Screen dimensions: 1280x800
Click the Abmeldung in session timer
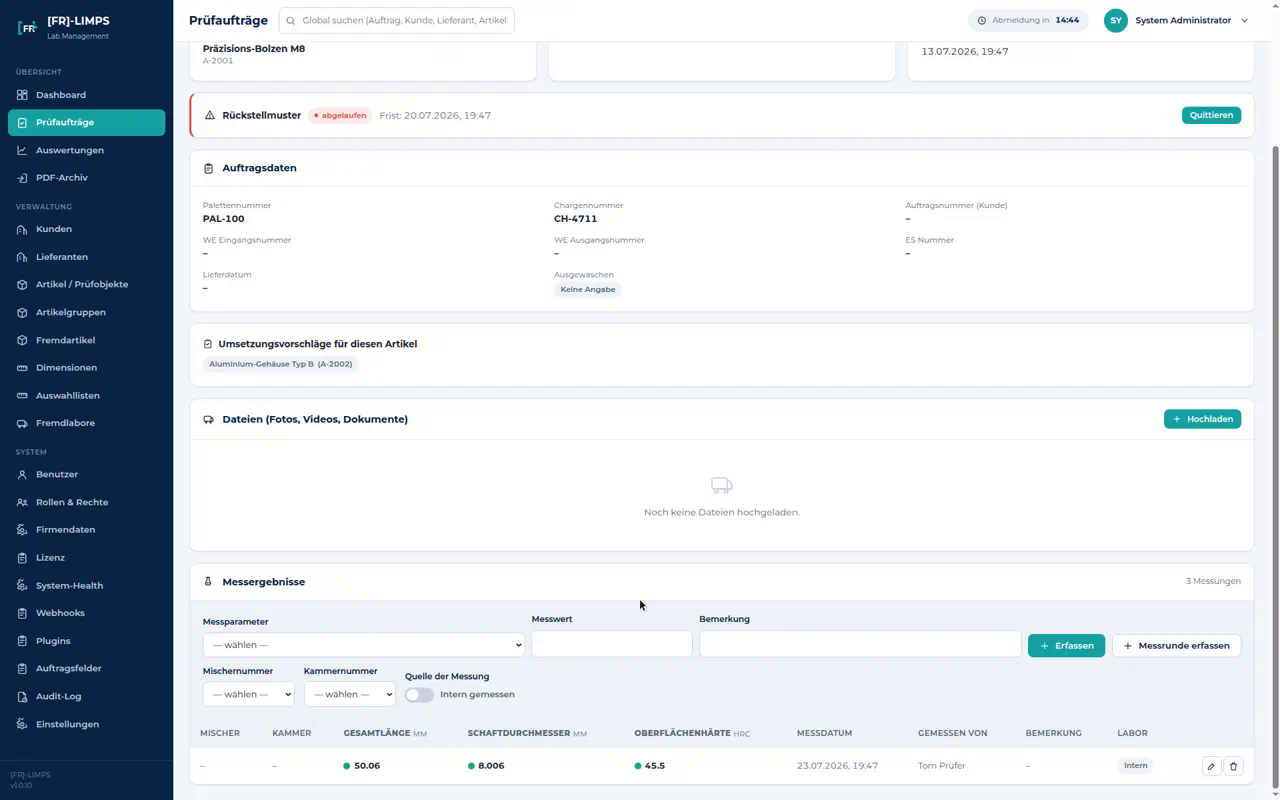coord(1028,20)
